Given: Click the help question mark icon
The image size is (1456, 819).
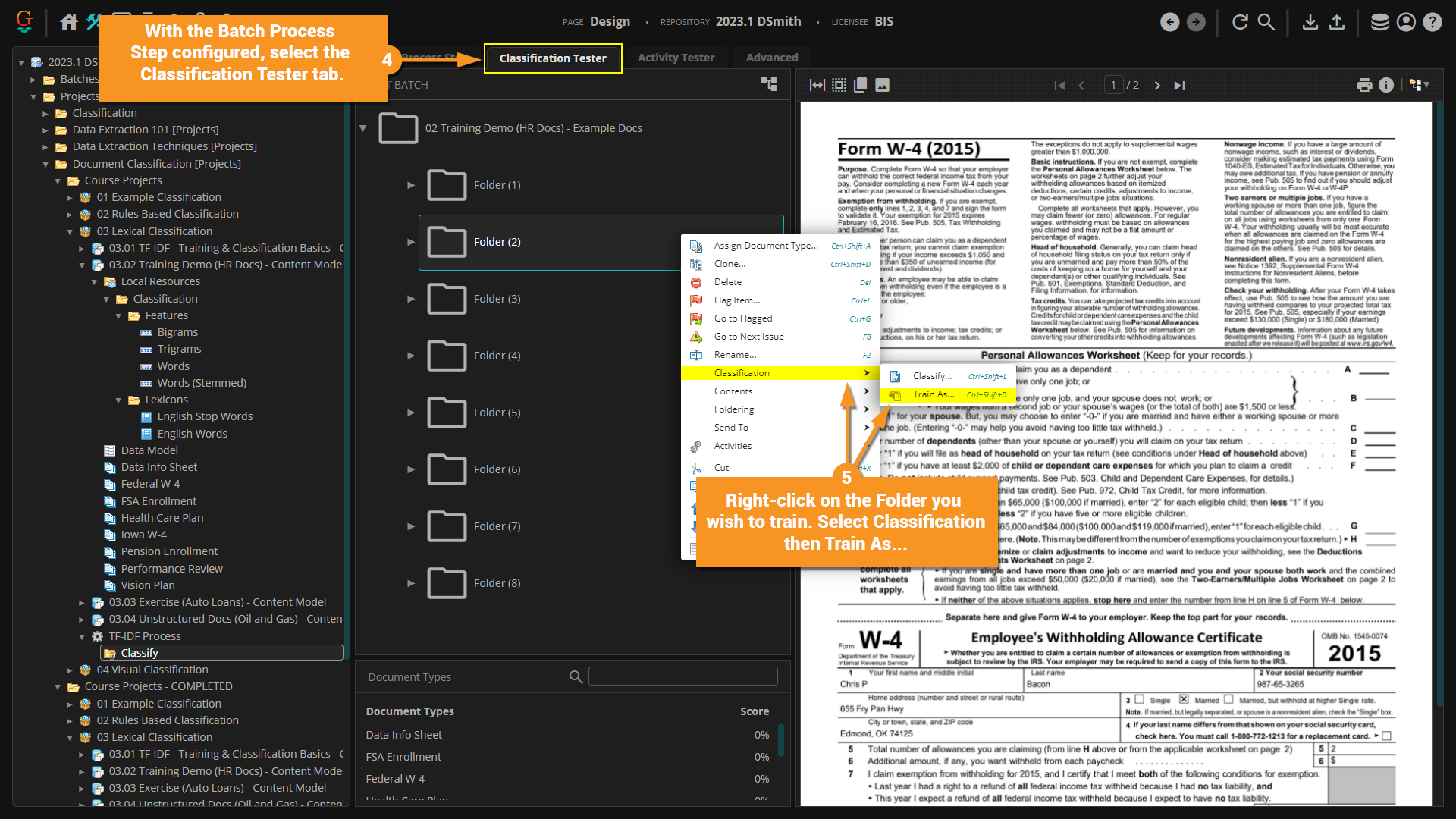Looking at the screenshot, I should (x=1432, y=22).
